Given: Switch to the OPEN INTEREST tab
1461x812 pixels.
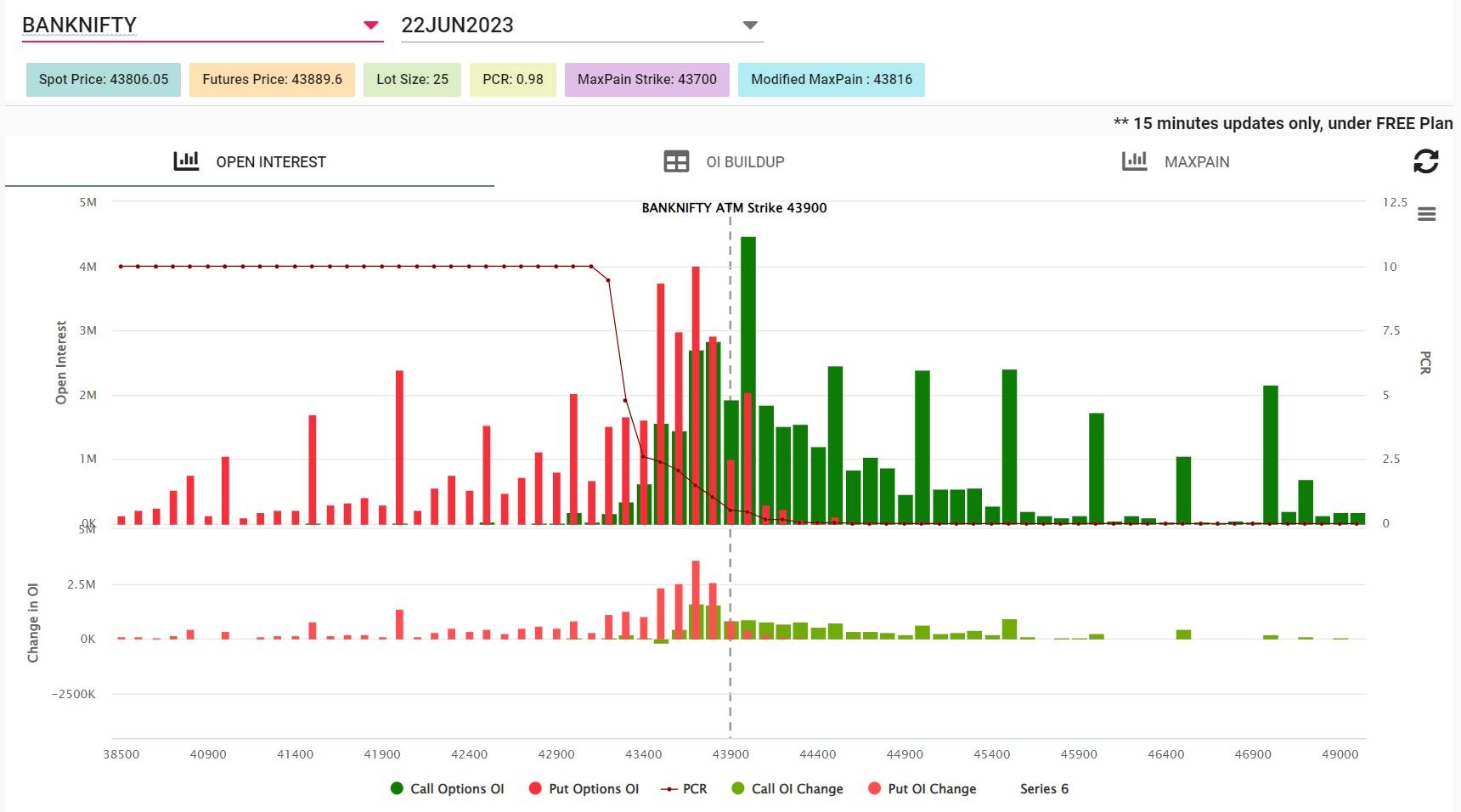Looking at the screenshot, I should point(250,161).
